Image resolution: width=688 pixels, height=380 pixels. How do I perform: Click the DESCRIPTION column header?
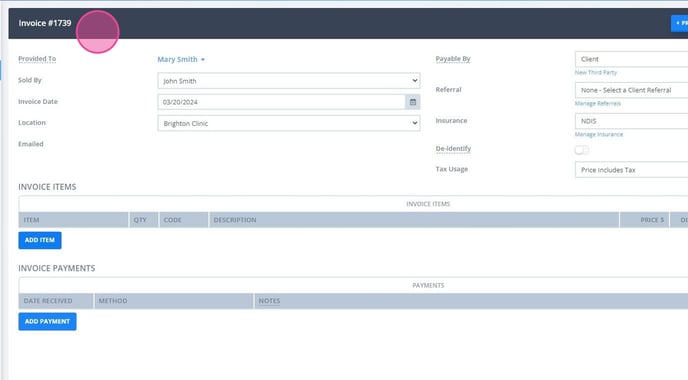414,220
